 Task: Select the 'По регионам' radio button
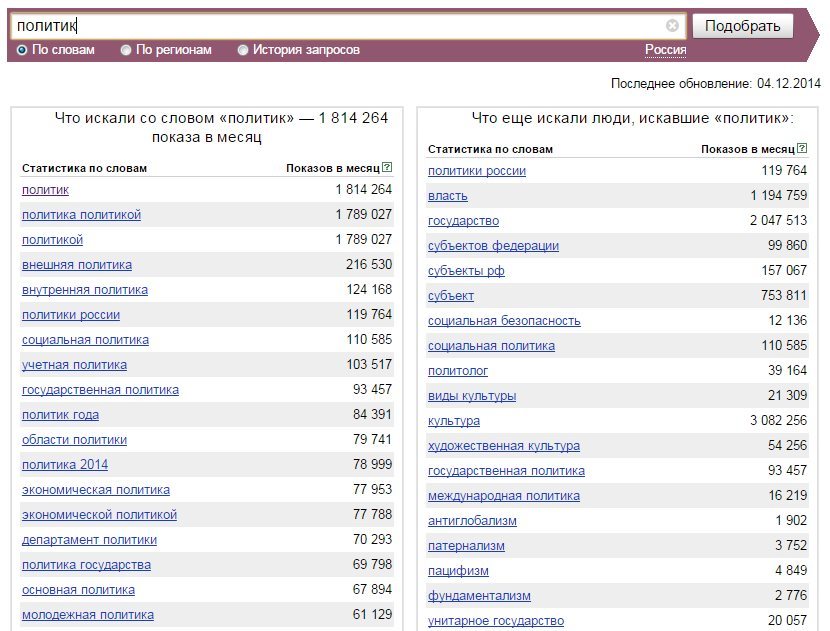tap(125, 50)
